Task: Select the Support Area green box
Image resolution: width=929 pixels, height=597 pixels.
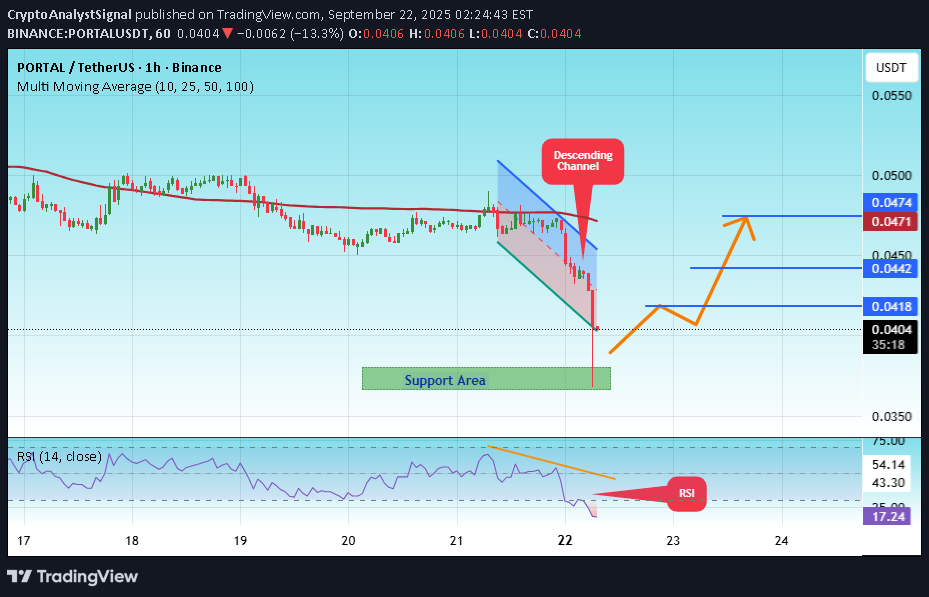Action: point(486,378)
